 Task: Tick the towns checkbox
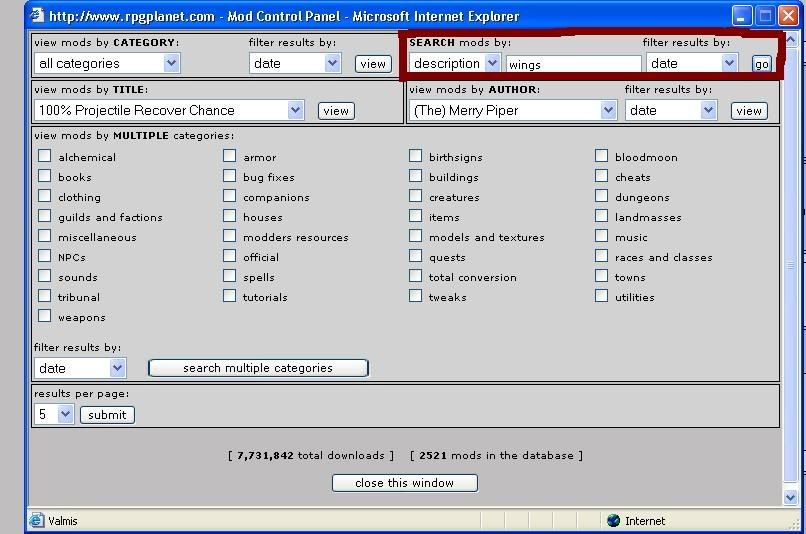(601, 276)
